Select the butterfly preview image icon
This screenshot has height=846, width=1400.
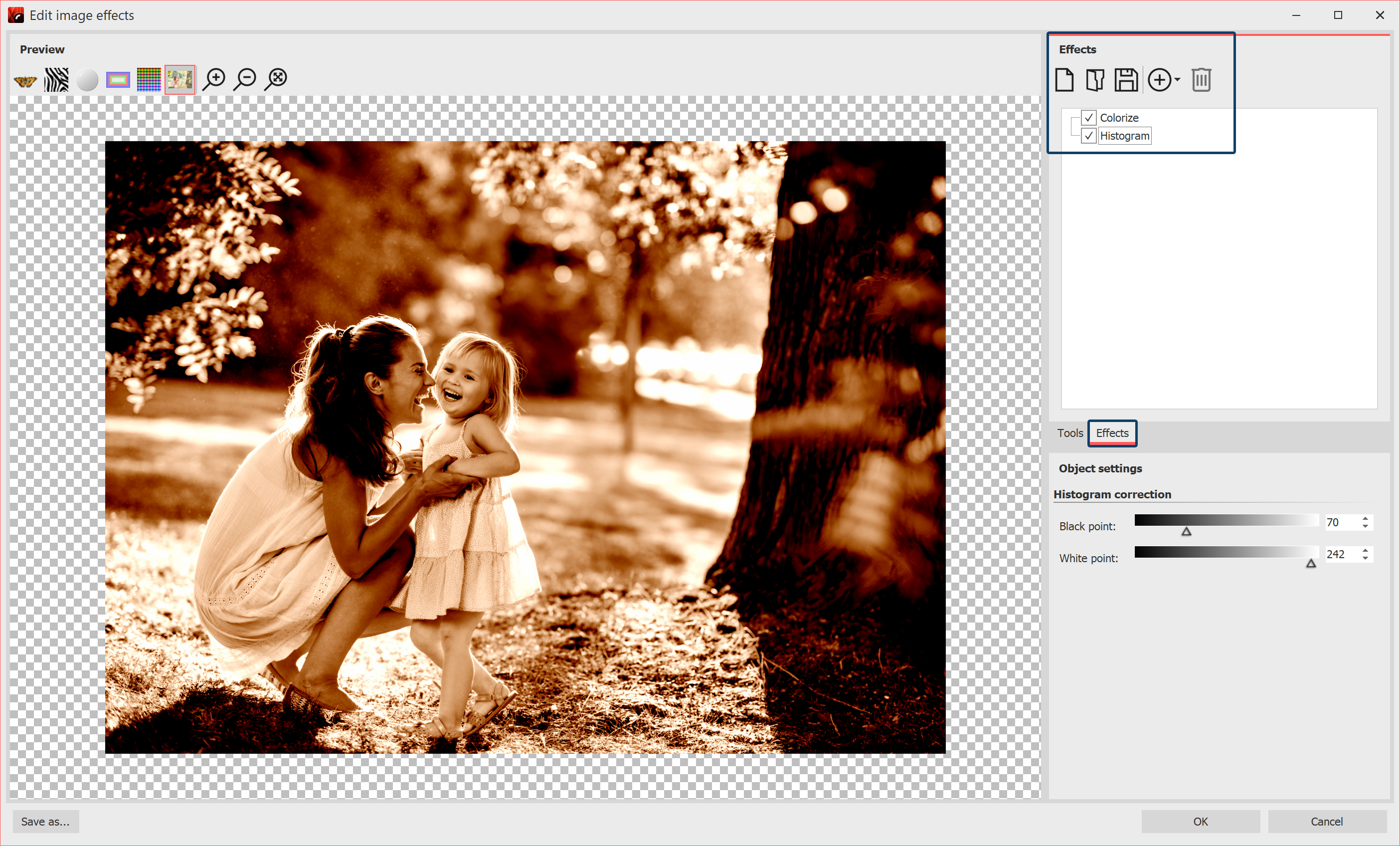(x=25, y=80)
